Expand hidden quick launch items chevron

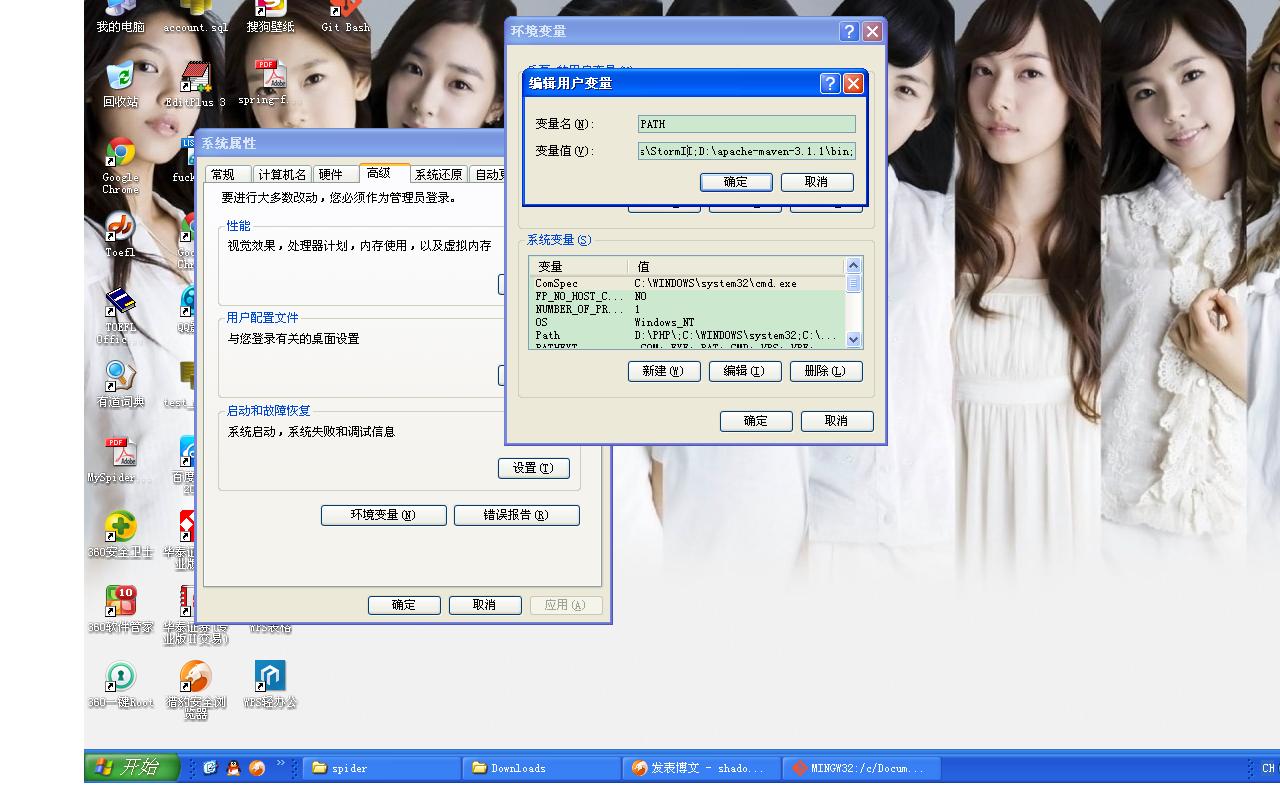(x=281, y=764)
